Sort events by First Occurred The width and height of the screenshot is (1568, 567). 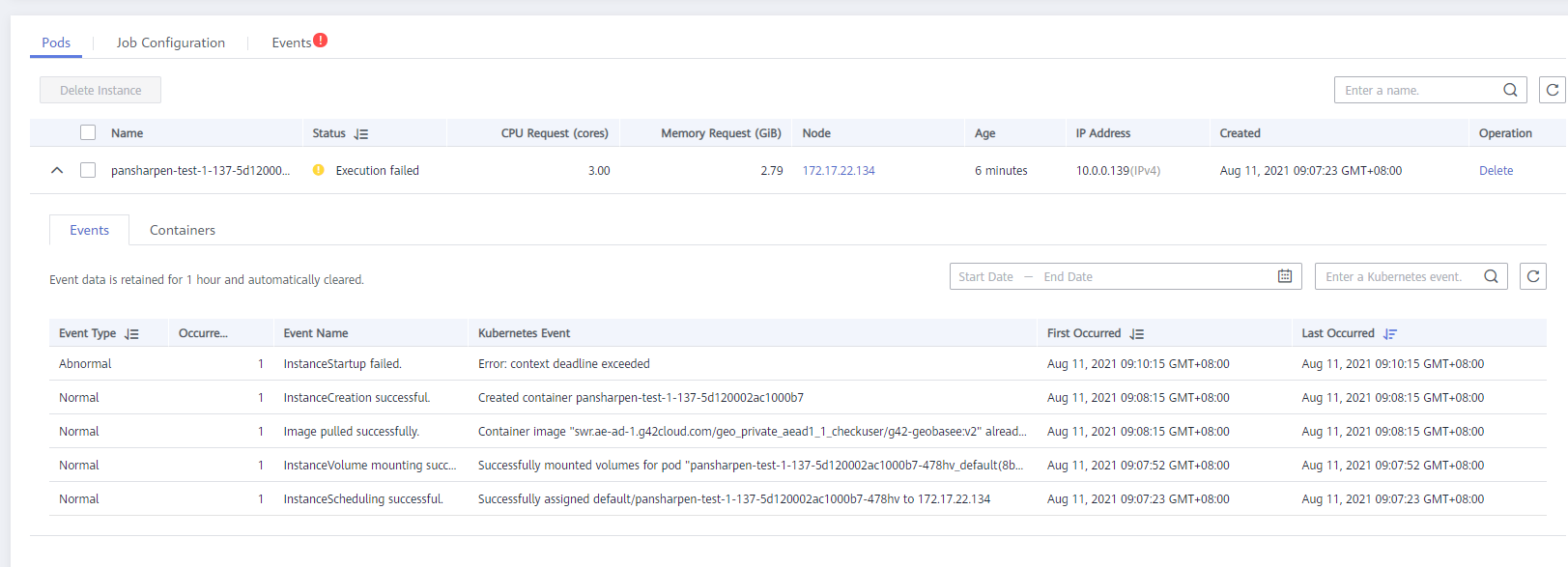[x=1137, y=334]
